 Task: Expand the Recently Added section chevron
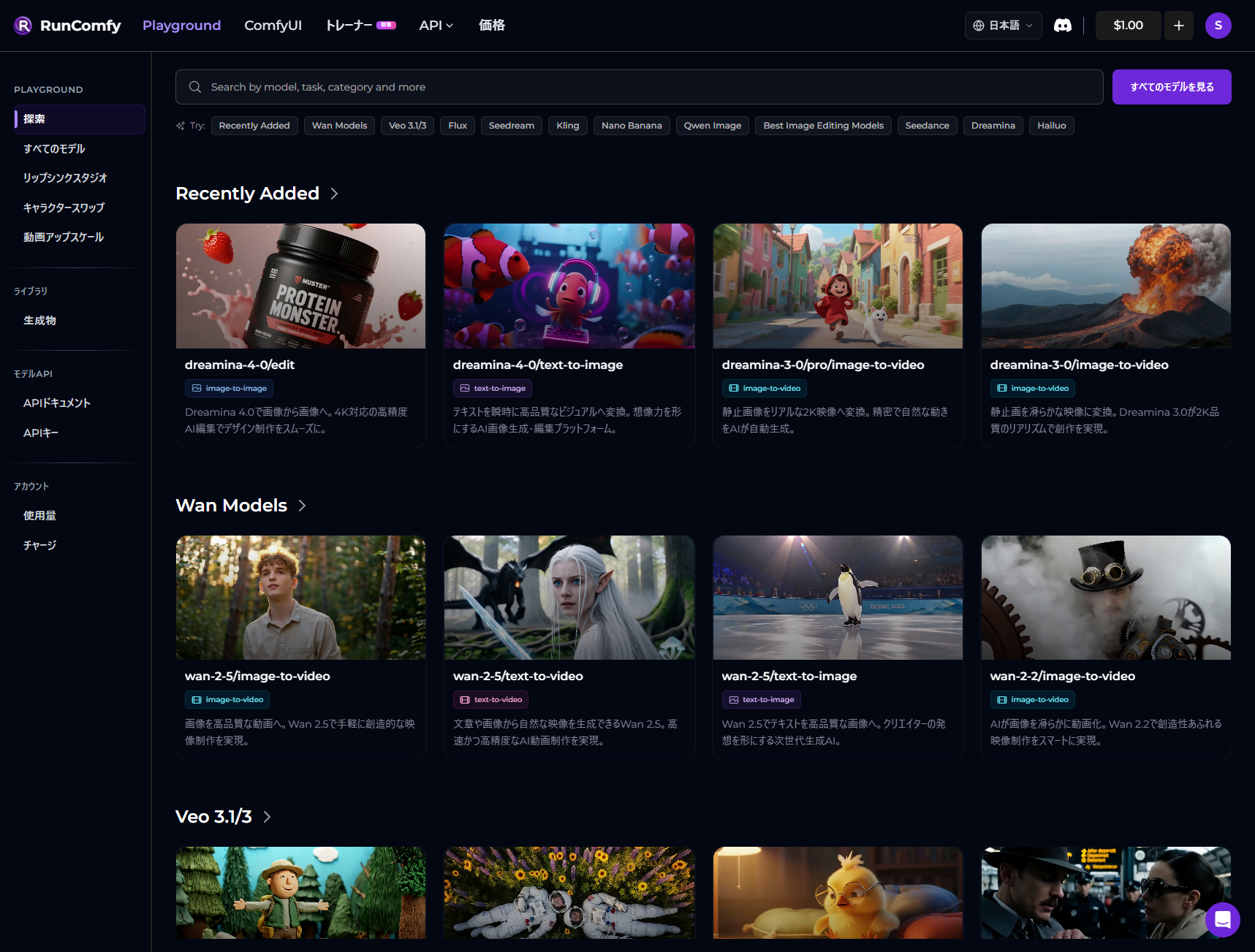tap(335, 194)
